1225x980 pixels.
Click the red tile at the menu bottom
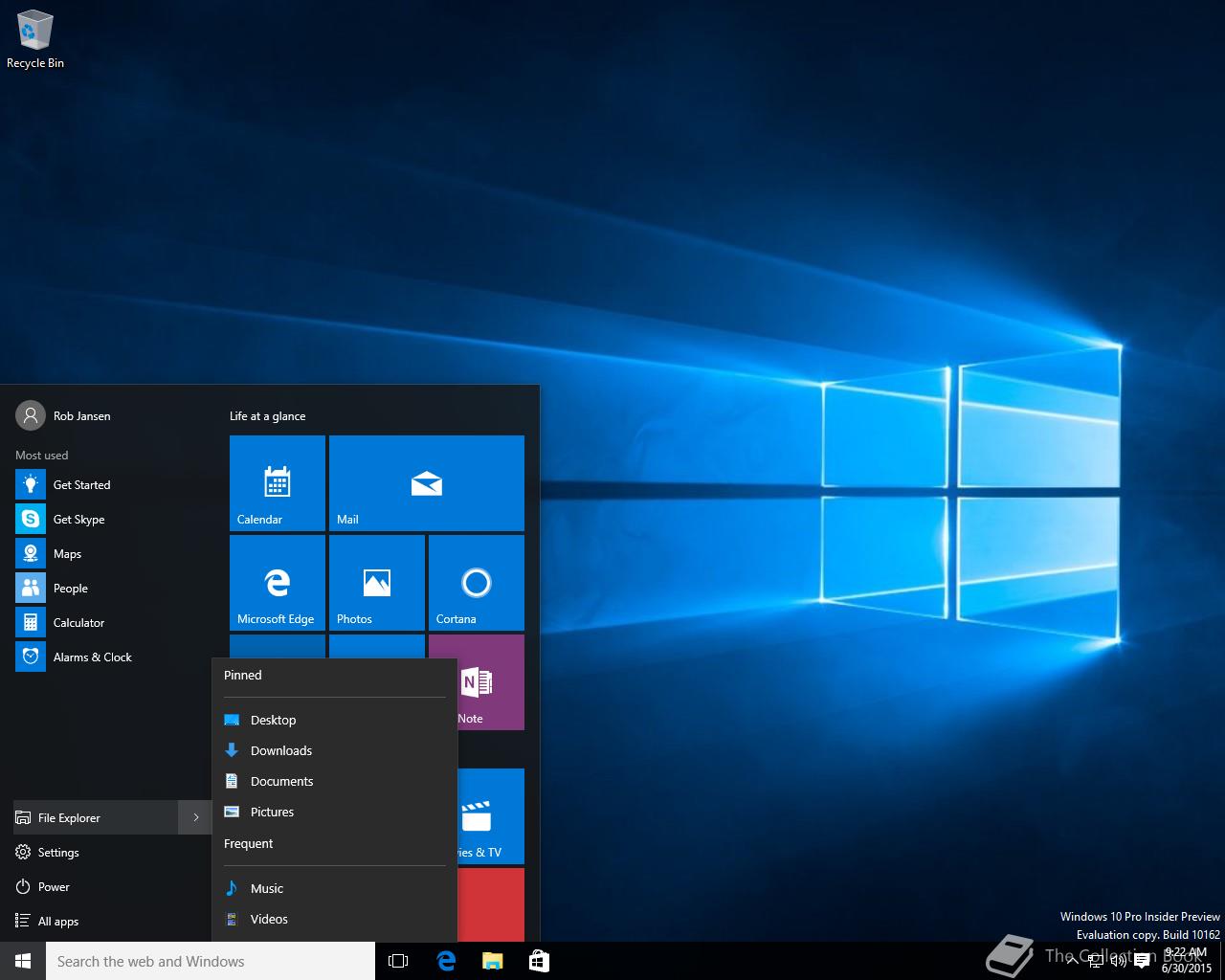[490, 904]
